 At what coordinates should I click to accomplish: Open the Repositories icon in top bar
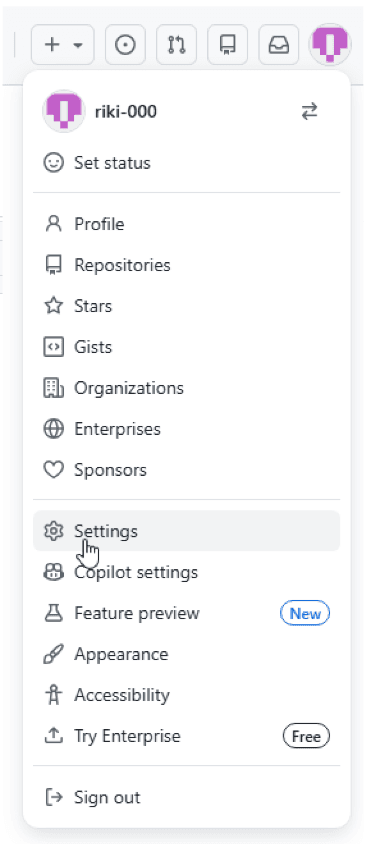pyautogui.click(x=227, y=45)
